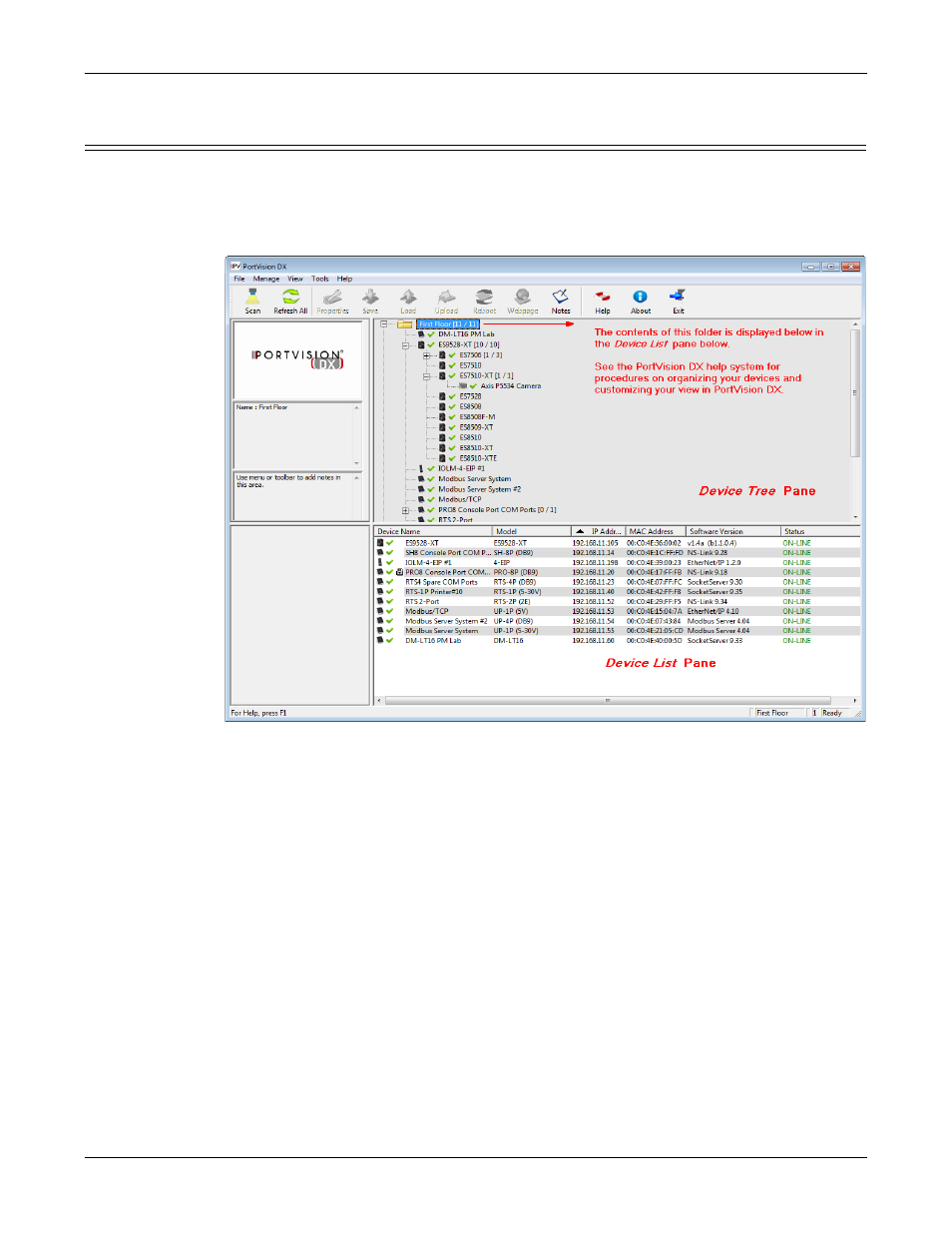Select ES8508F-M in the device tree
This screenshot has width=952, height=1233.
477,417
